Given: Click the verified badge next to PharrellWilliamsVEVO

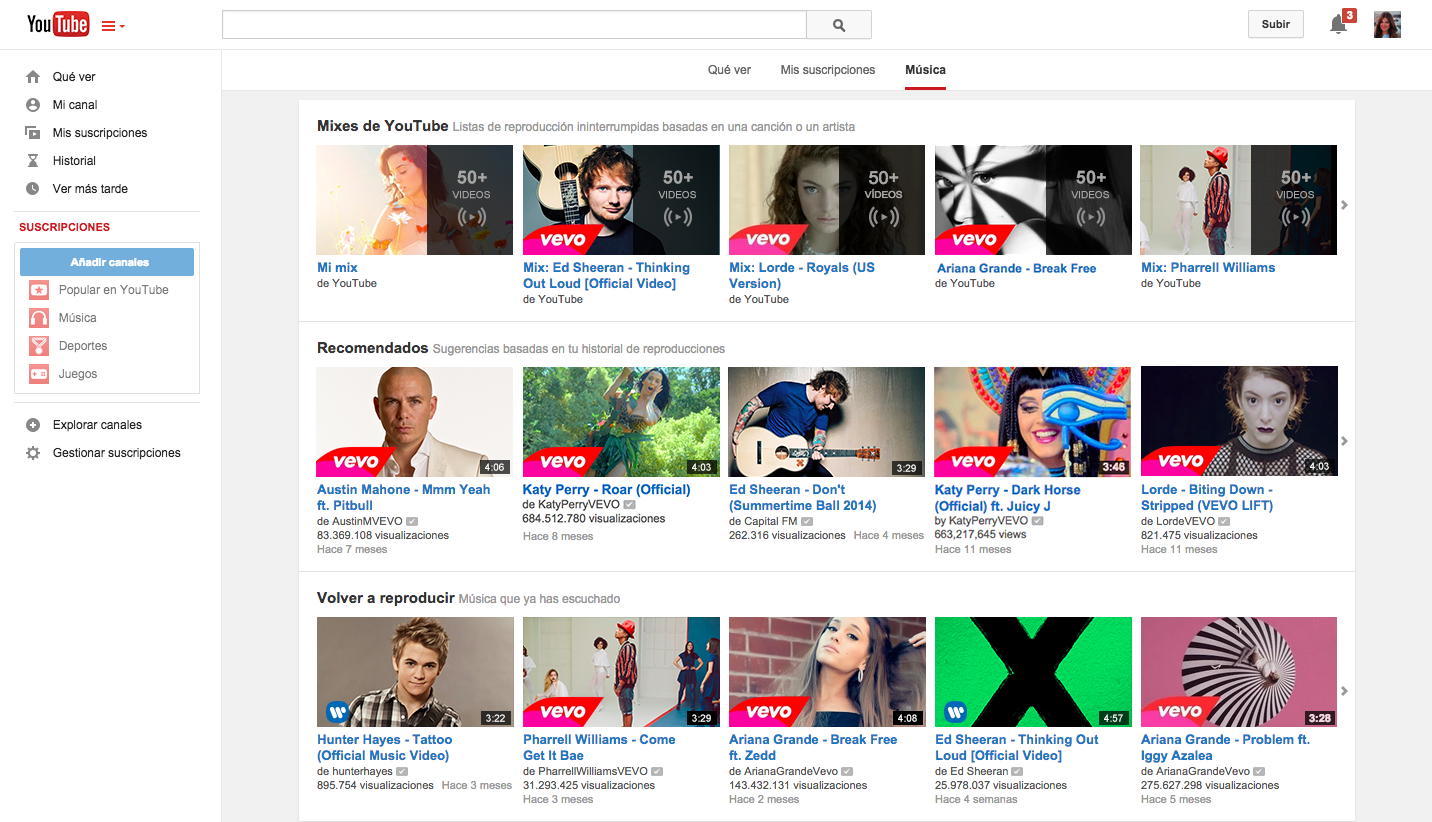Looking at the screenshot, I should (659, 772).
